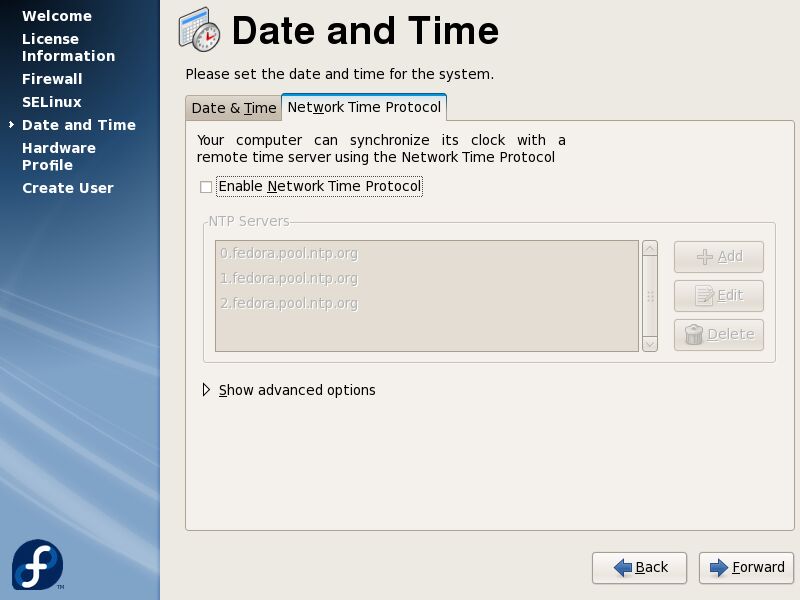Open the Firewall step in sidebar
The image size is (800, 600).
pos(52,79)
